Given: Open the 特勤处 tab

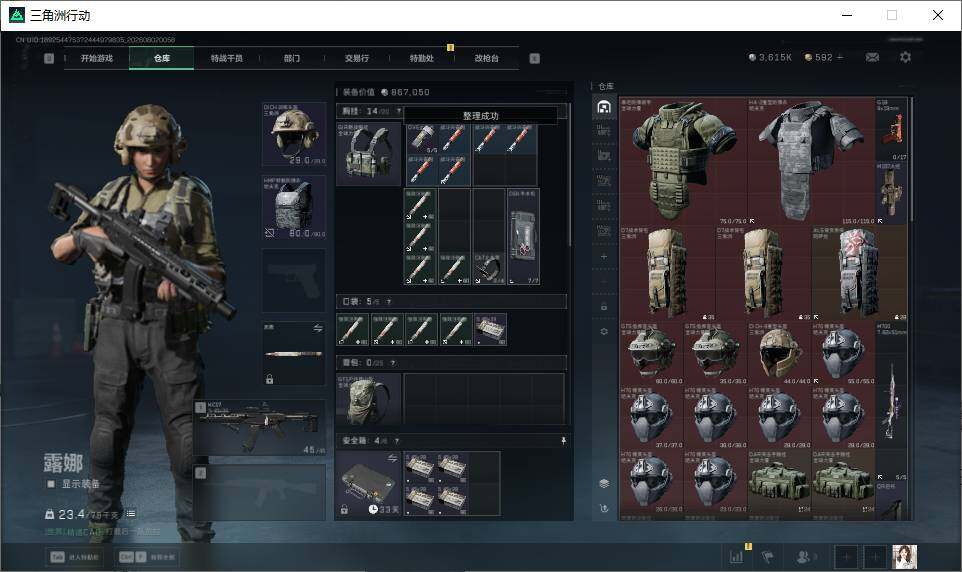Looking at the screenshot, I should [x=422, y=58].
